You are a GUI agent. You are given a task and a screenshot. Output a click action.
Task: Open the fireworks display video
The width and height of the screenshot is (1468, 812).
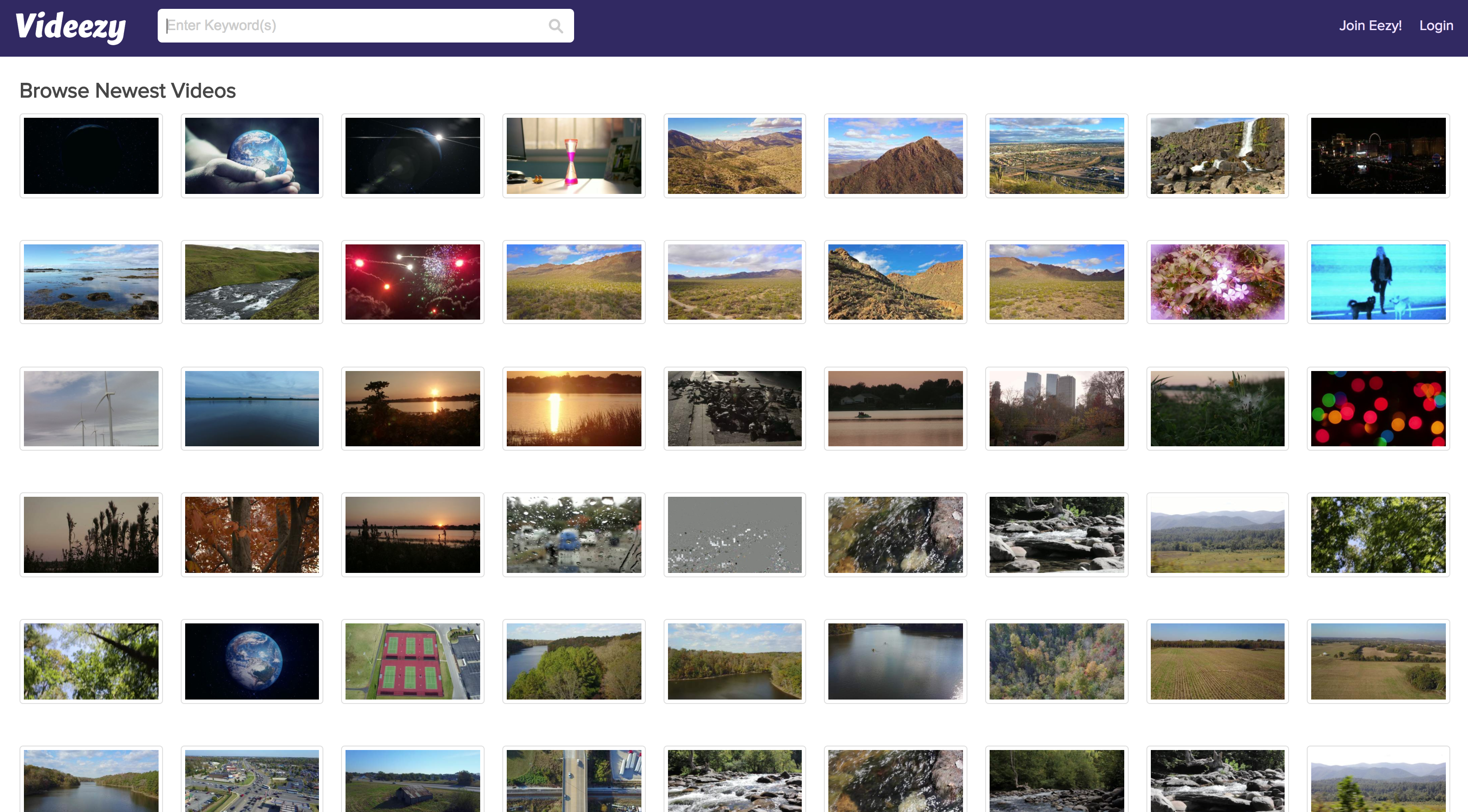click(x=412, y=281)
